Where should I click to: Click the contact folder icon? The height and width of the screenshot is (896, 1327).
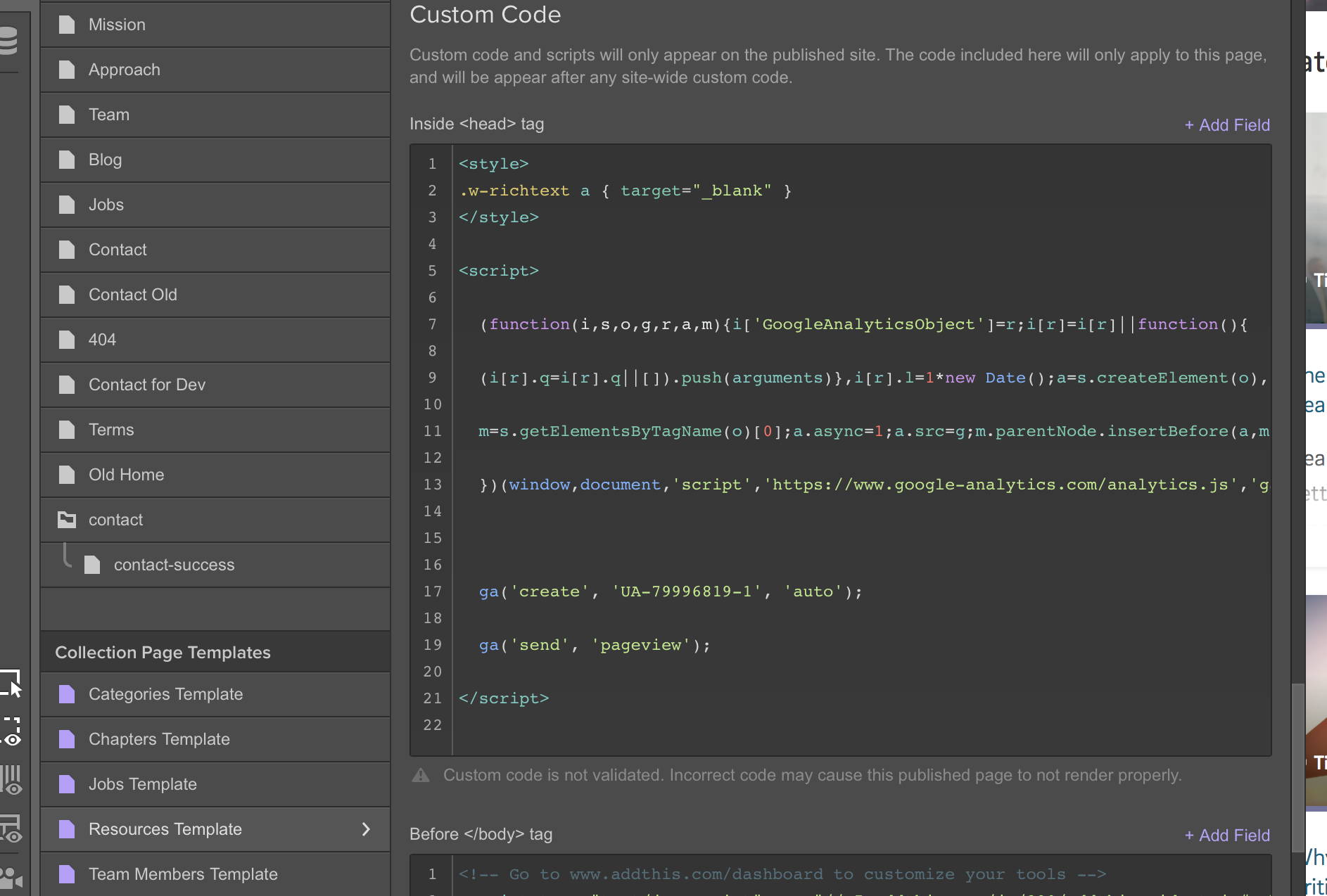67,520
